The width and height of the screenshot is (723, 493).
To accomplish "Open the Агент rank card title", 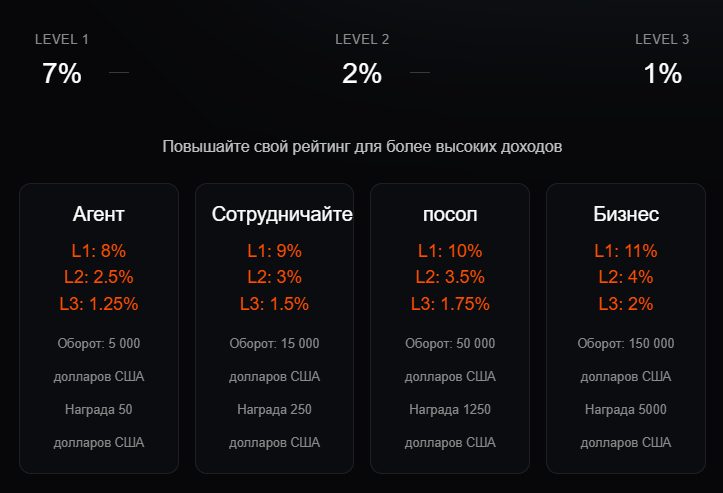I will point(99,214).
